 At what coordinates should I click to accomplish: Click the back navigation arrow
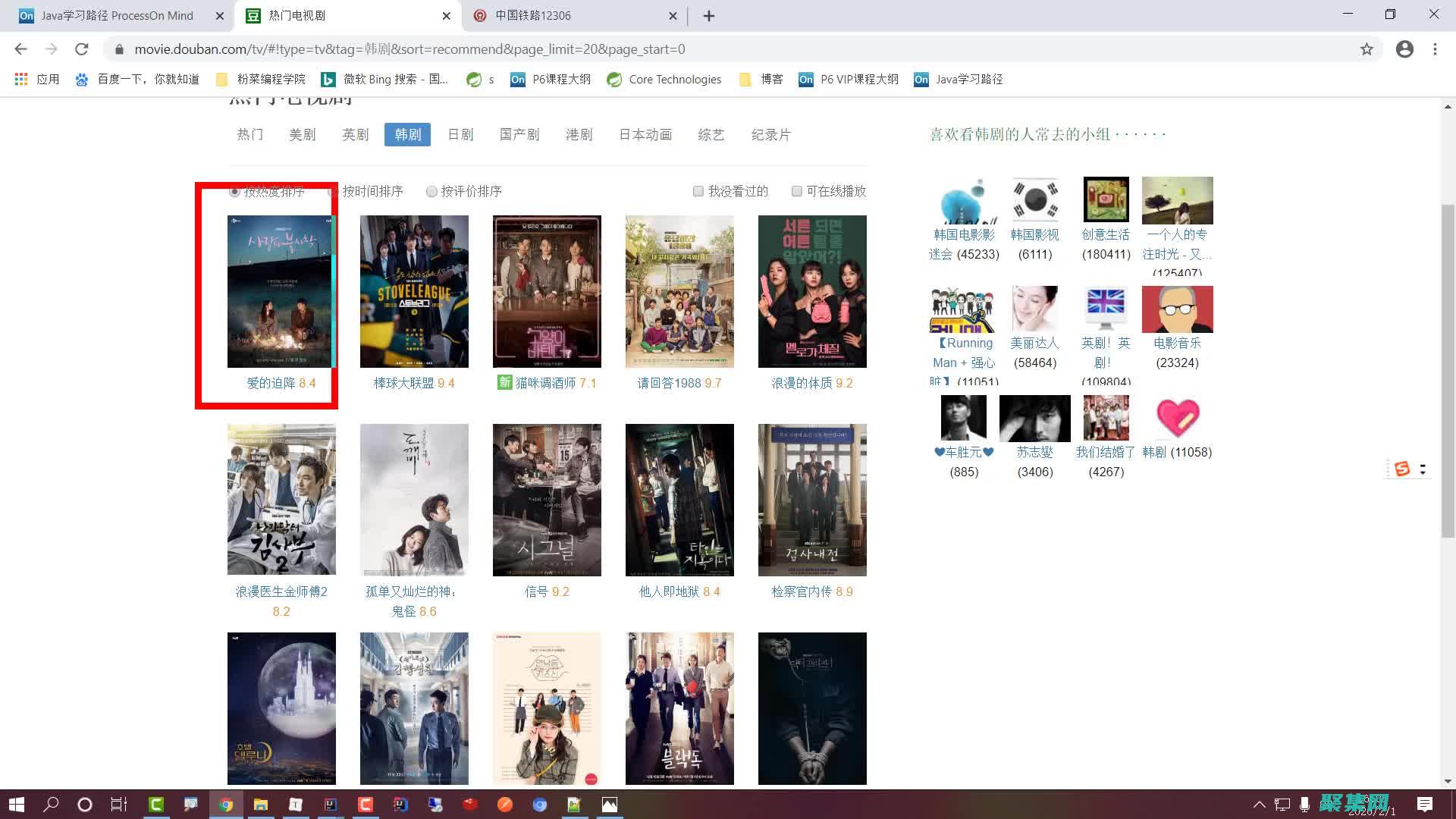click(20, 49)
